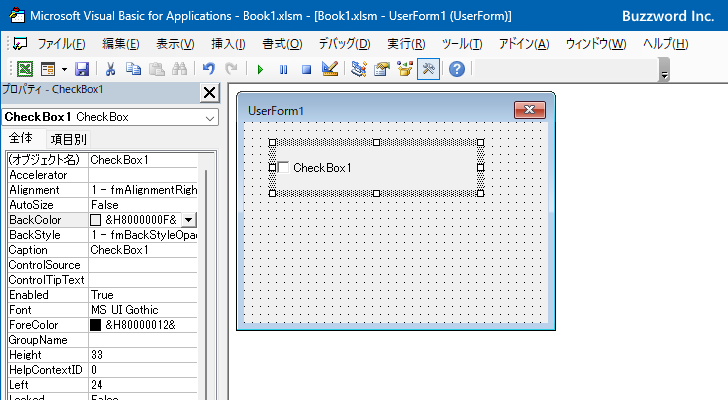Click the Cut scissors icon
The height and width of the screenshot is (400, 728).
[110, 69]
